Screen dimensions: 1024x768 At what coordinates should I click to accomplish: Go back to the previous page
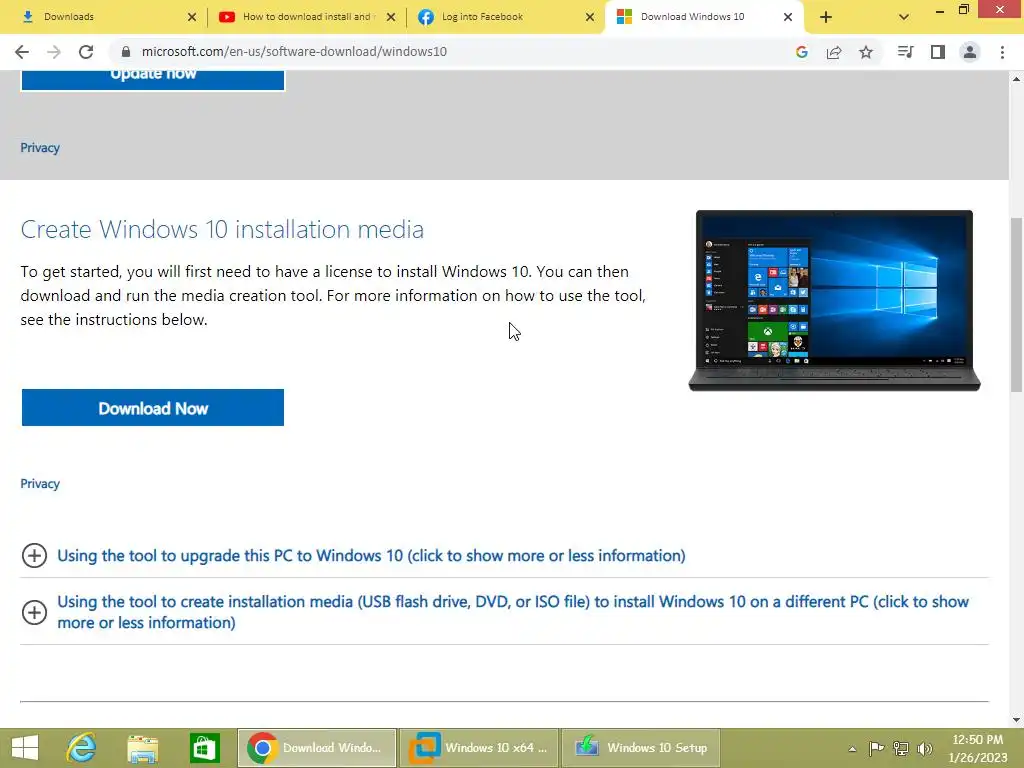[22, 52]
